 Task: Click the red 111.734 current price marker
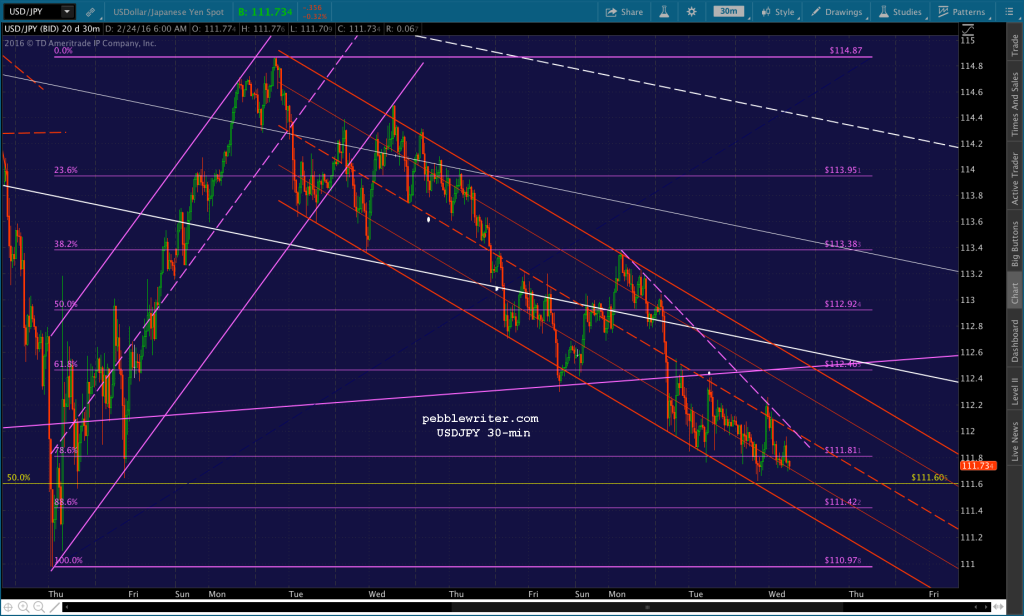pos(978,466)
